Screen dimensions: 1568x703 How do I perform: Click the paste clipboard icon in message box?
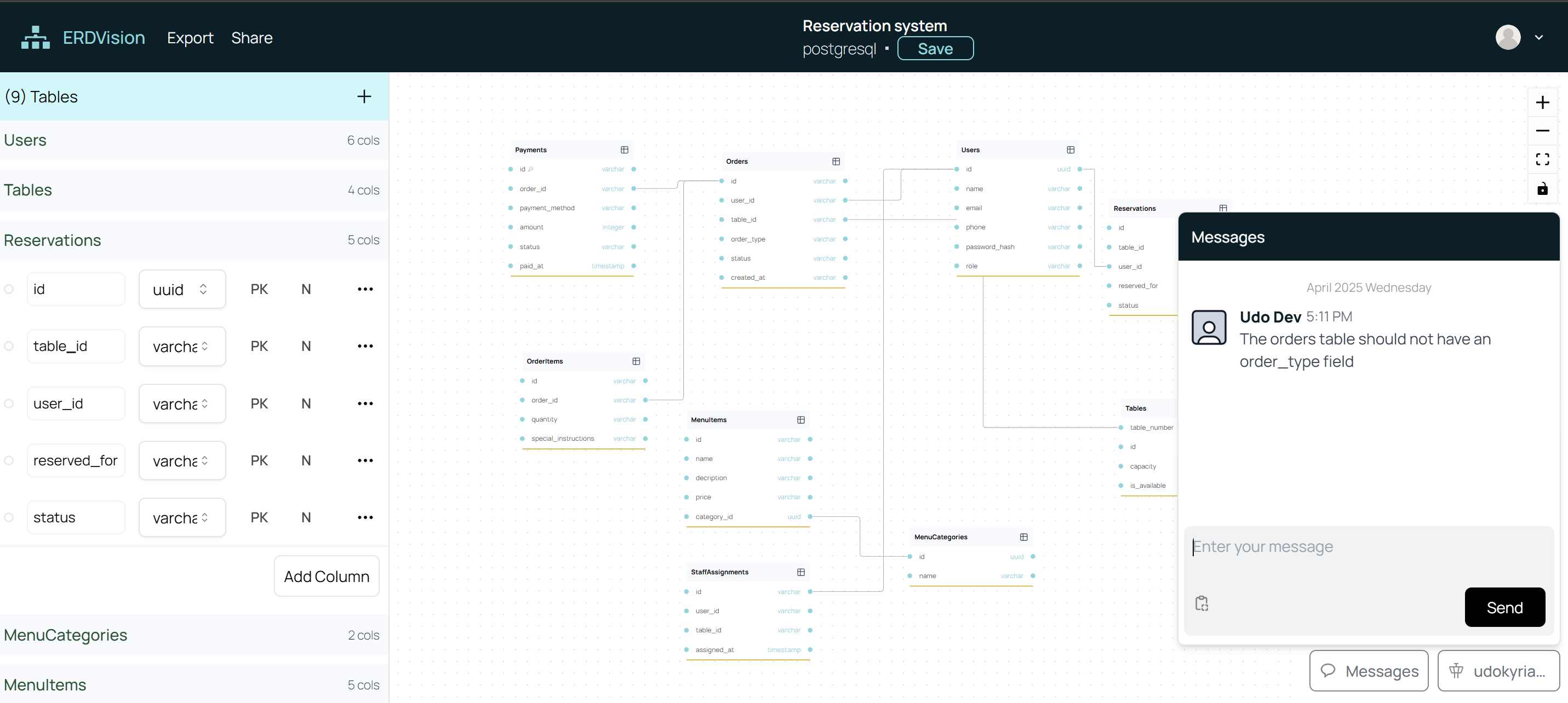[1201, 603]
